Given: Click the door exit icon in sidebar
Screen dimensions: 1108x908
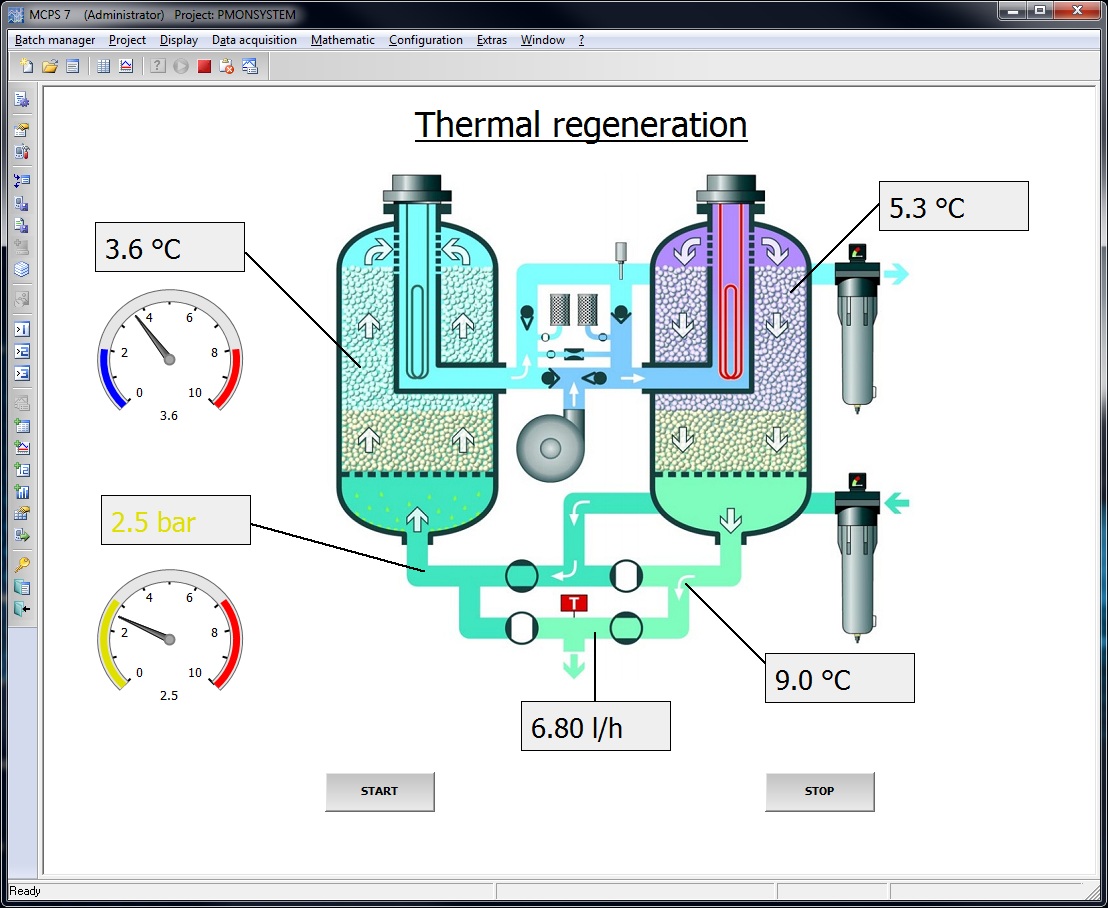Looking at the screenshot, I should tap(22, 609).
